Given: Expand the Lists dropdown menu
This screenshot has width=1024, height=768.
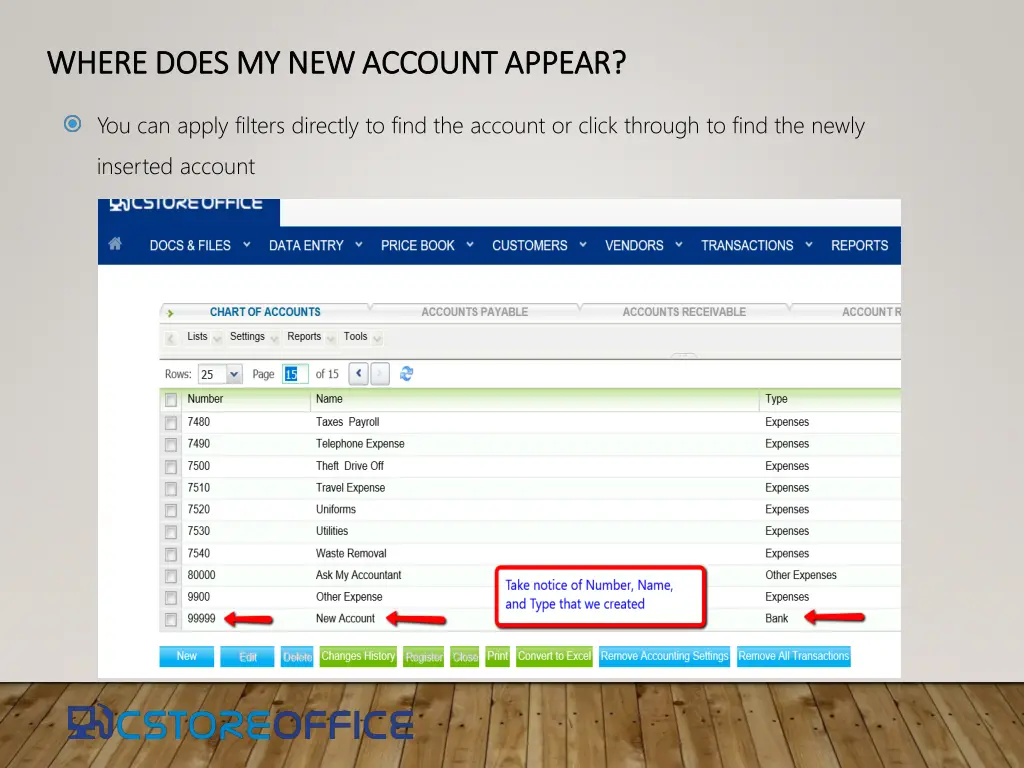Looking at the screenshot, I should click(x=204, y=337).
